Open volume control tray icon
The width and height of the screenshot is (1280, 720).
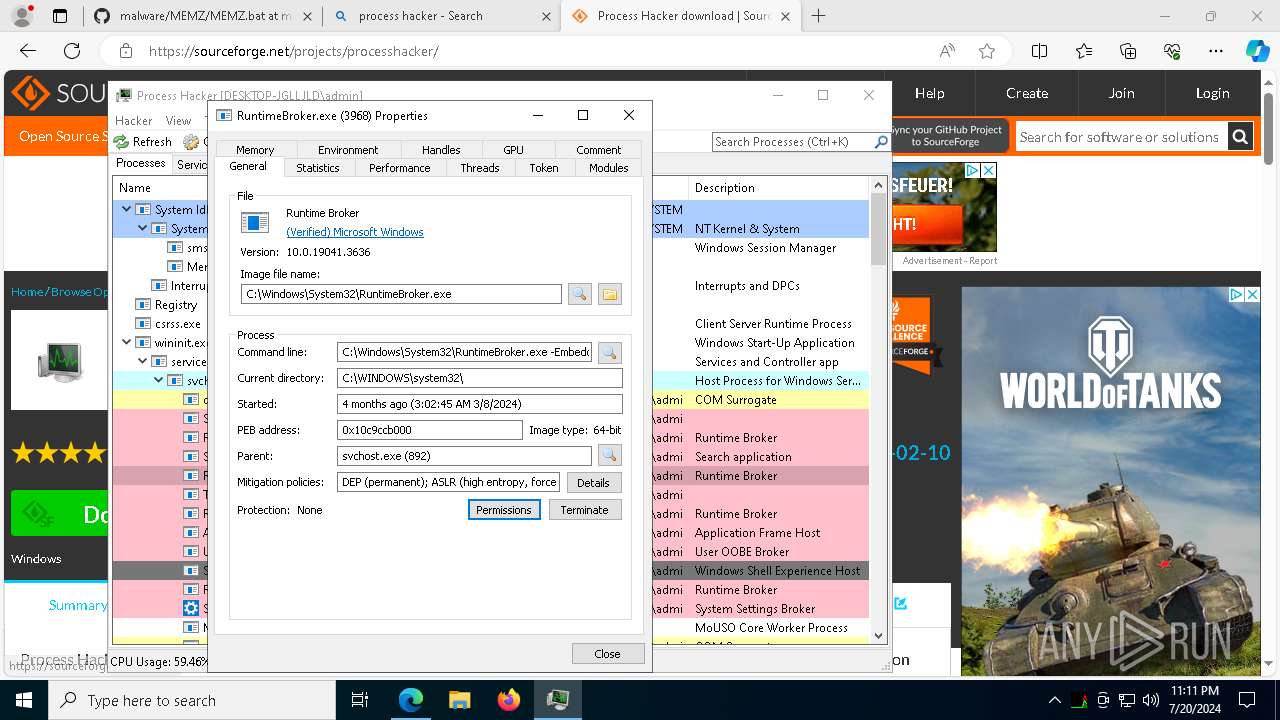click(1151, 700)
